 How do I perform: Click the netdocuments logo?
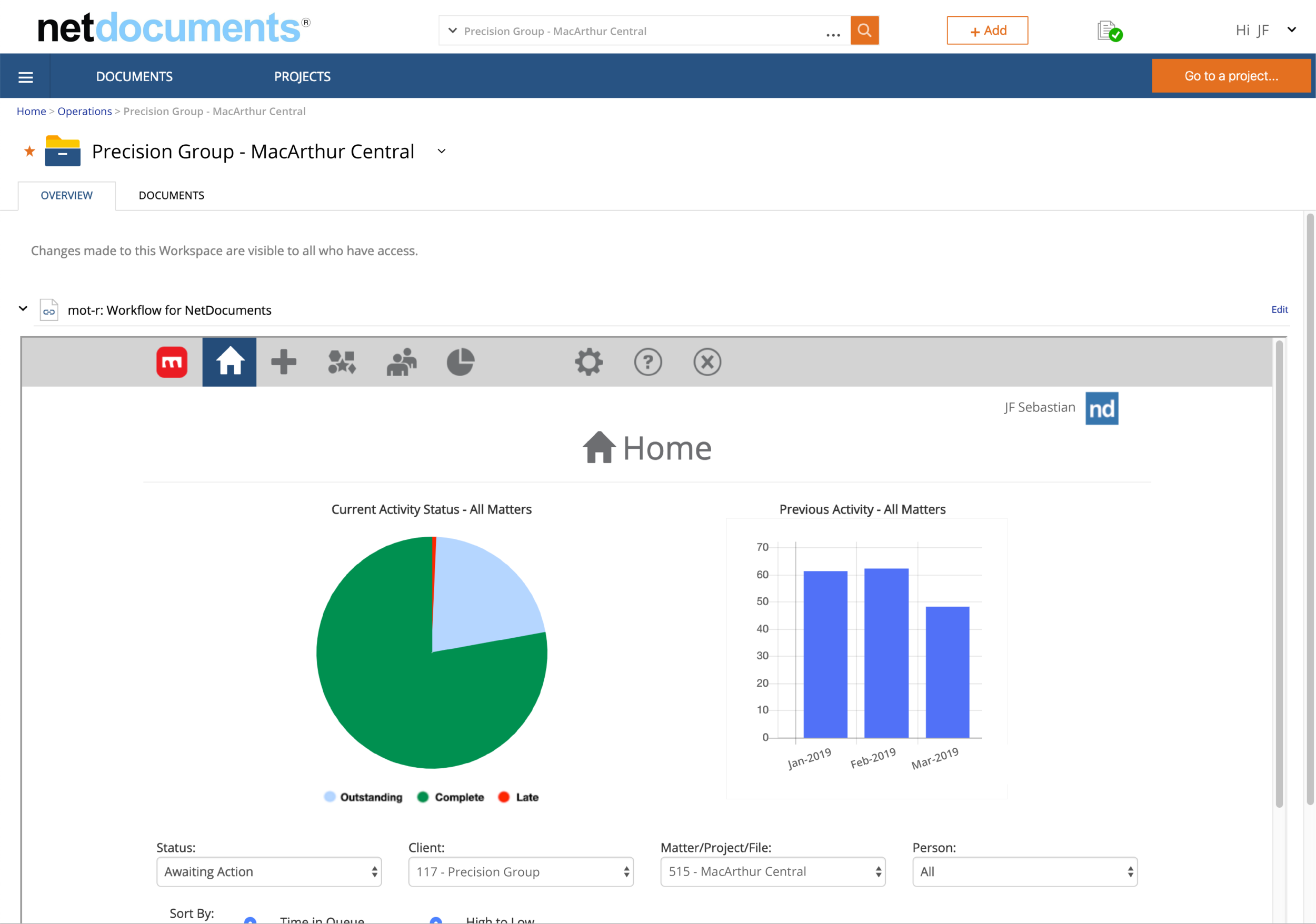174,28
